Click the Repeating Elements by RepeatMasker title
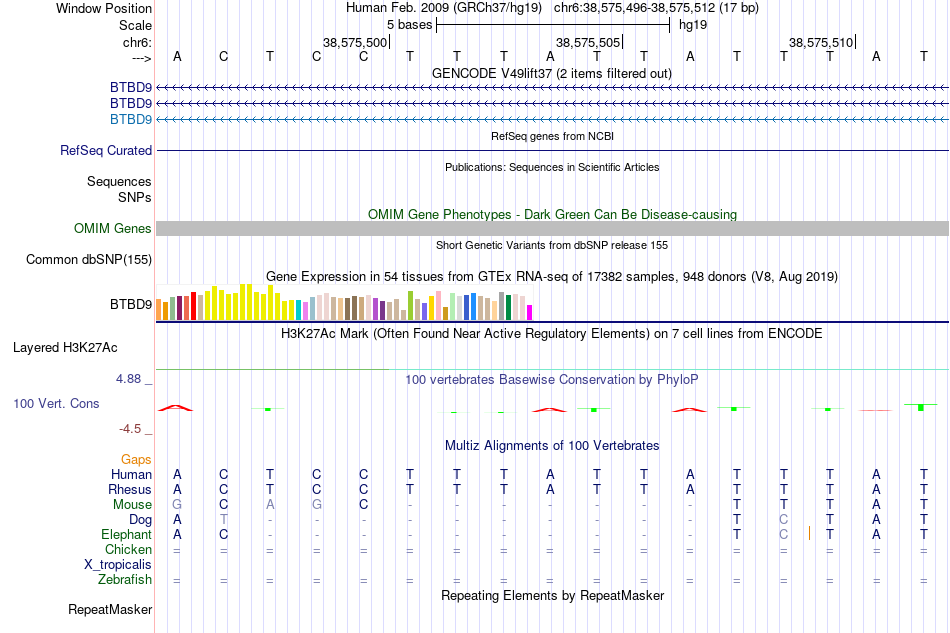This screenshot has height=633, width=950. pyautogui.click(x=553, y=596)
